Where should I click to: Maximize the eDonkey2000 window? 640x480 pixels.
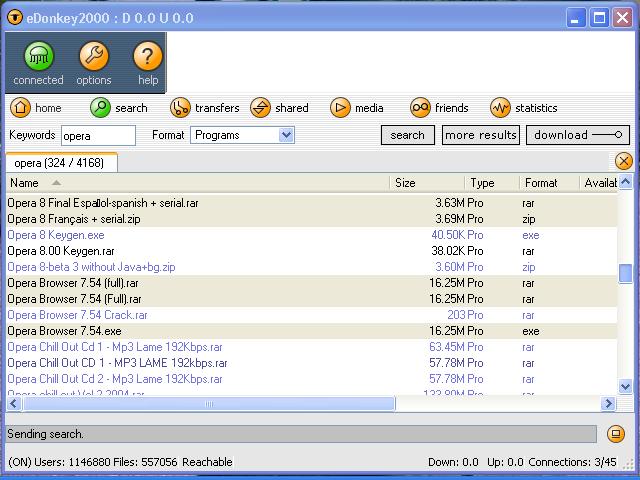pos(599,18)
